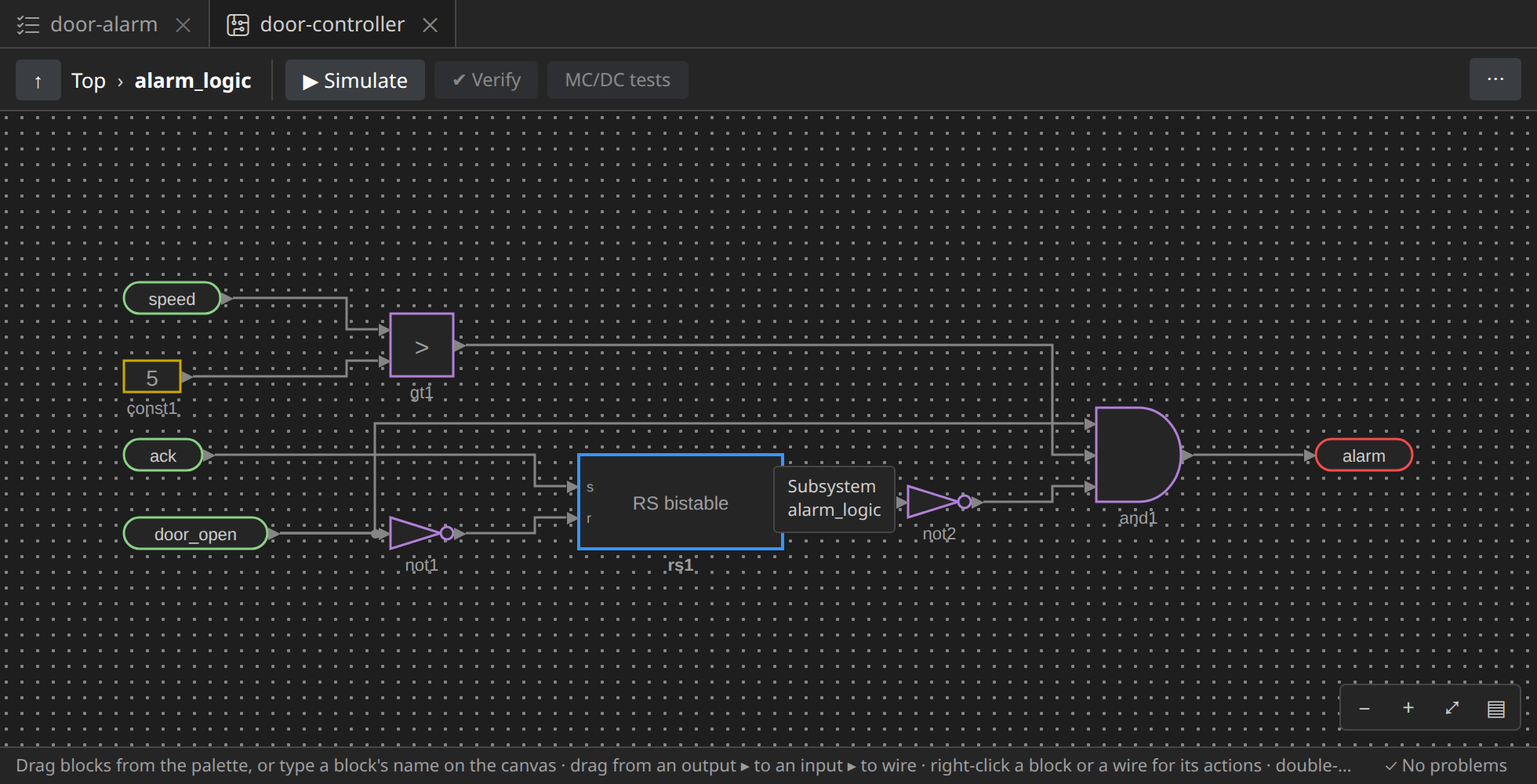Viewport: 1537px width, 784px height.
Task: Go up one level with arrow button
Action: point(38,80)
